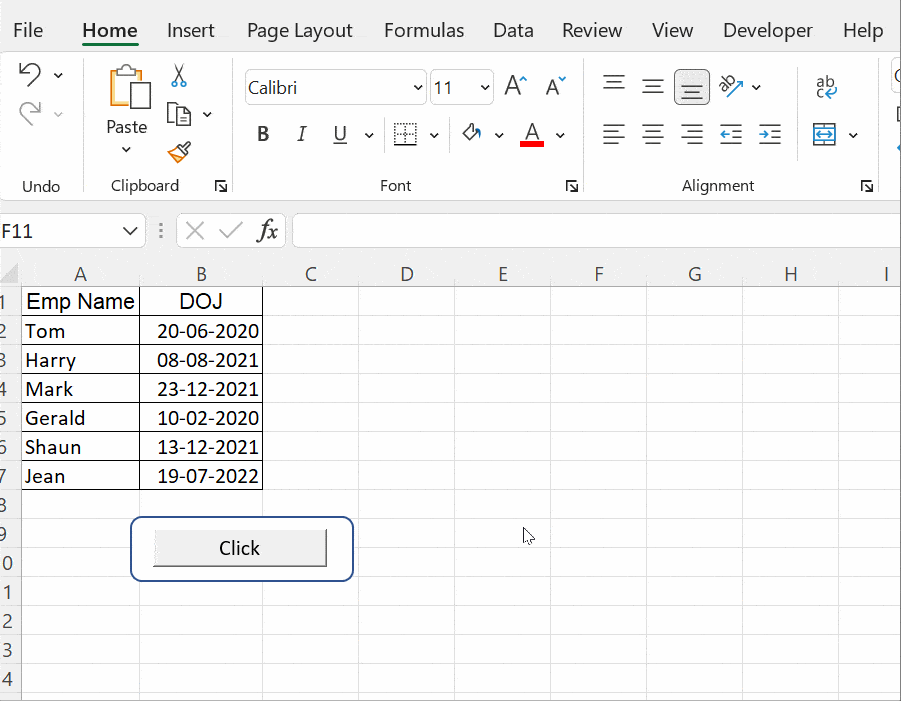Click the Paste clipboard icon
This screenshot has width=901, height=701.
tap(130, 87)
